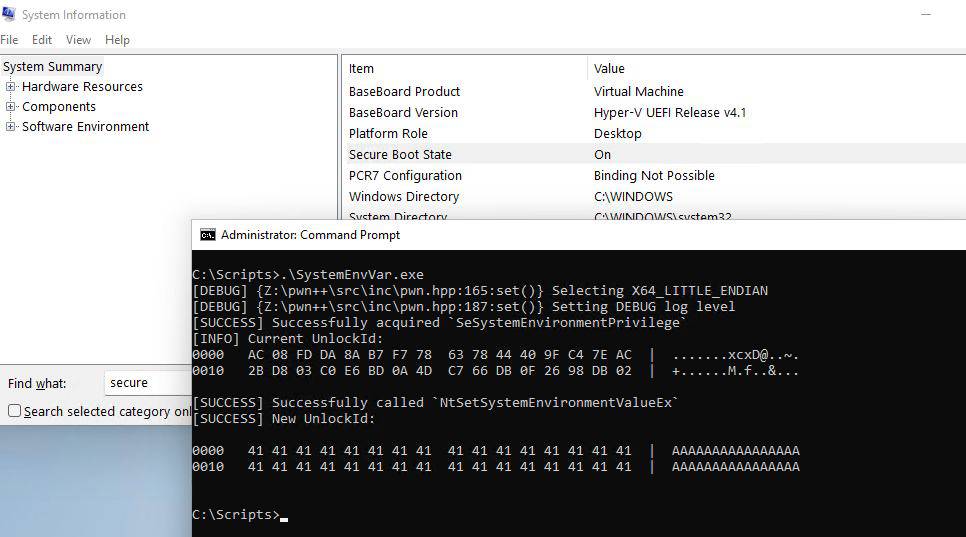Select the Secure Boot State row
This screenshot has width=966, height=537.
pyautogui.click(x=400, y=155)
